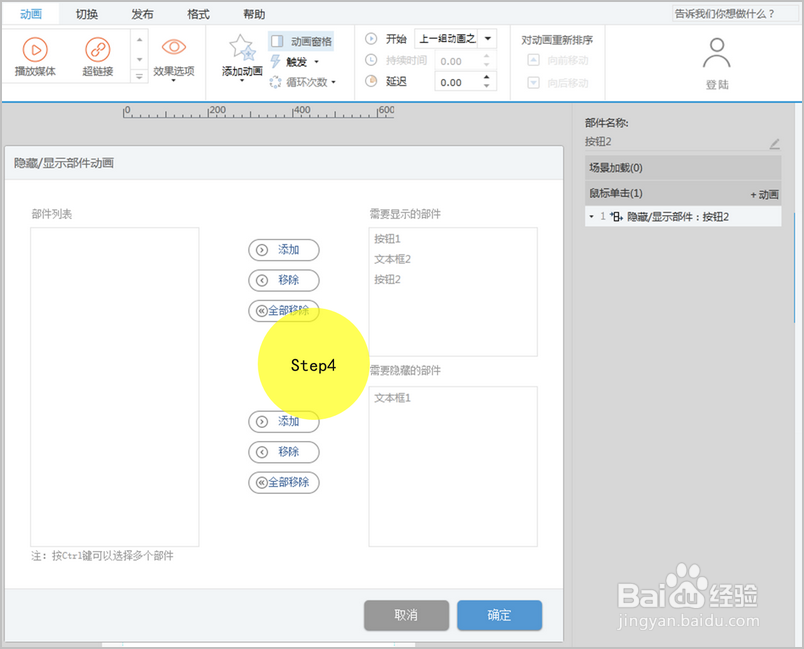The width and height of the screenshot is (804, 649).
Task: Click the 部件列表 empty list box
Action: pyautogui.click(x=115, y=387)
